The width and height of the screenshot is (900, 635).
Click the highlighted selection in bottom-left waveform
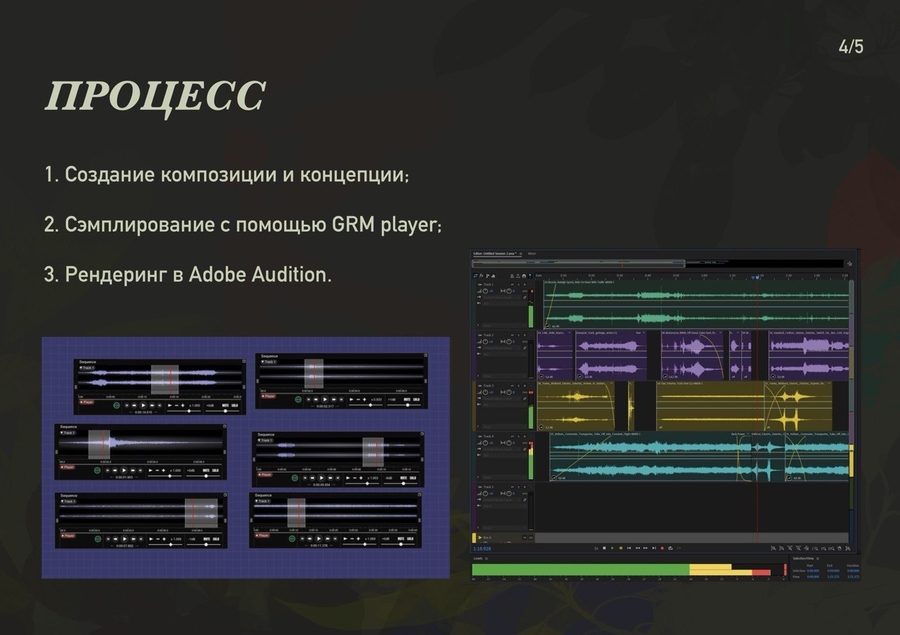[201, 513]
